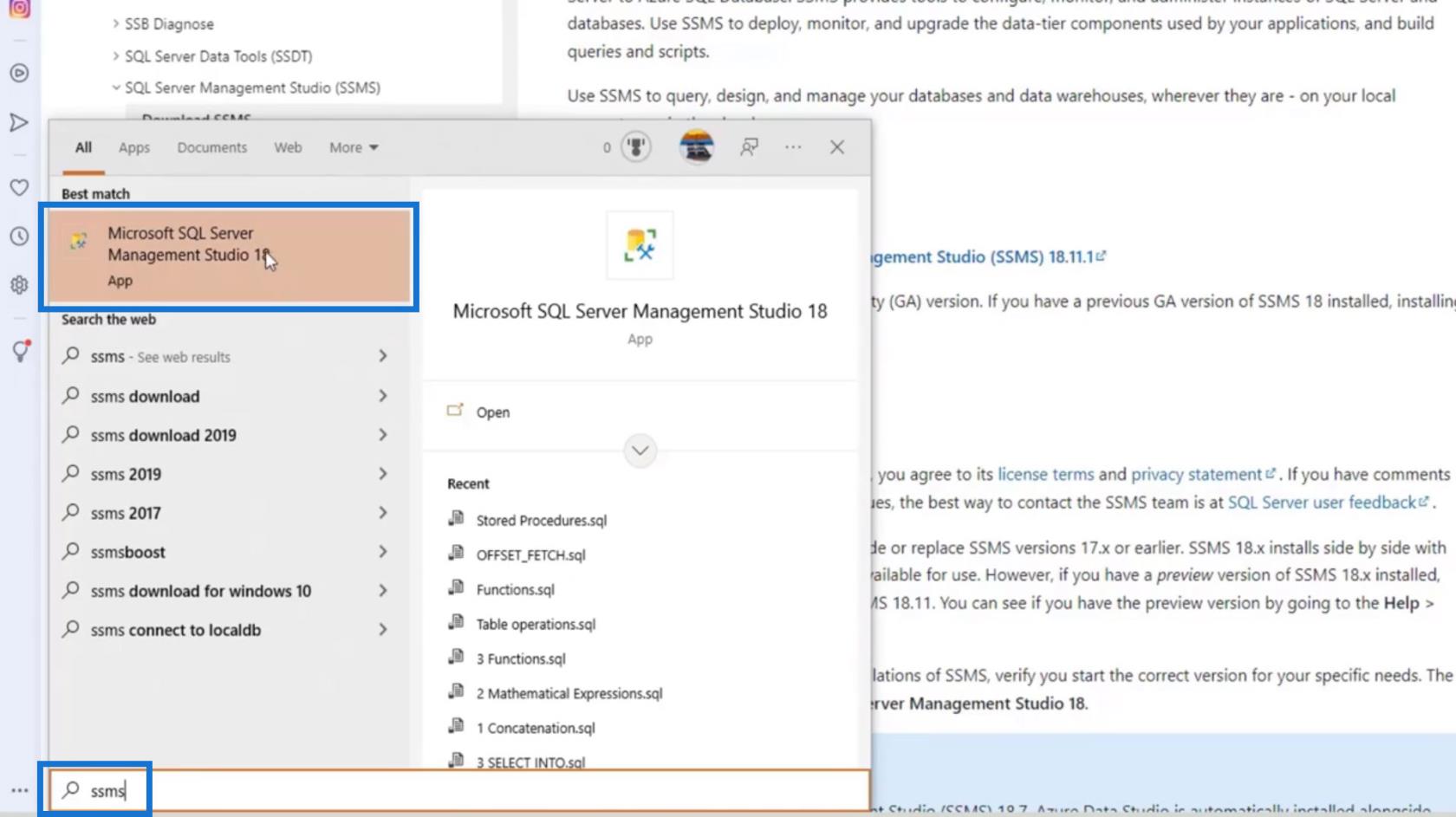Close the Windows search panel
The image size is (1456, 817).
[837, 147]
